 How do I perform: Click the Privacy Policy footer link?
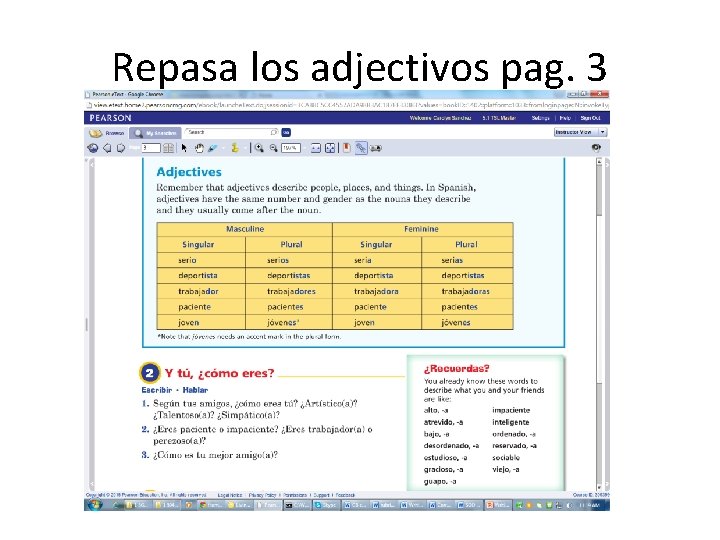click(x=263, y=495)
